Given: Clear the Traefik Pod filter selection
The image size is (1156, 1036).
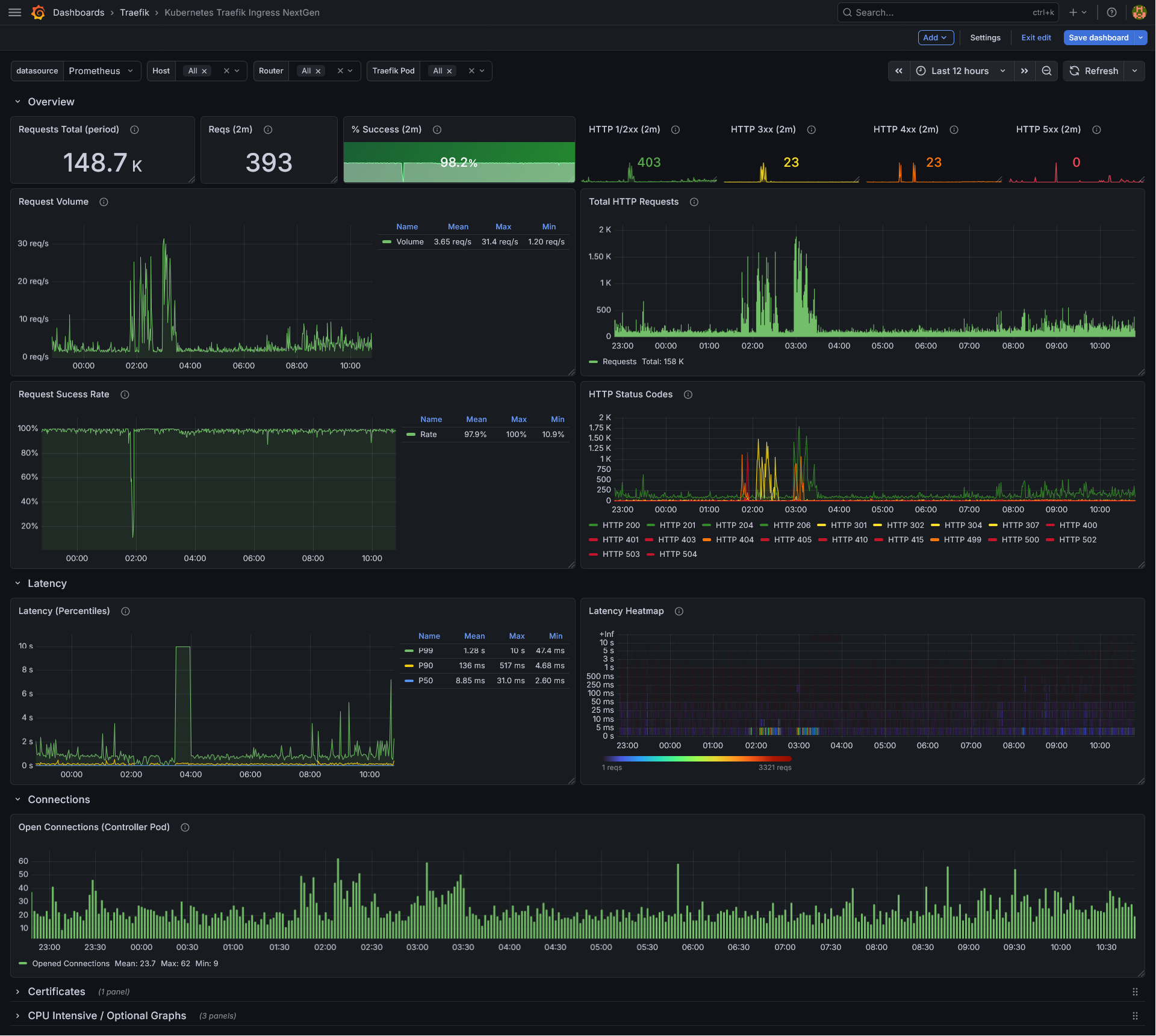Looking at the screenshot, I should (471, 71).
